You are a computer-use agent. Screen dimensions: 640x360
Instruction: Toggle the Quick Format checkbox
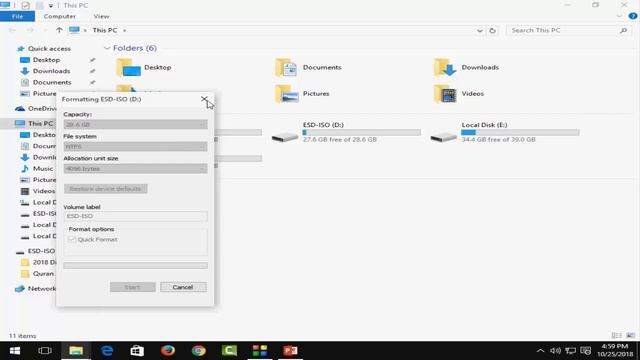click(x=72, y=240)
